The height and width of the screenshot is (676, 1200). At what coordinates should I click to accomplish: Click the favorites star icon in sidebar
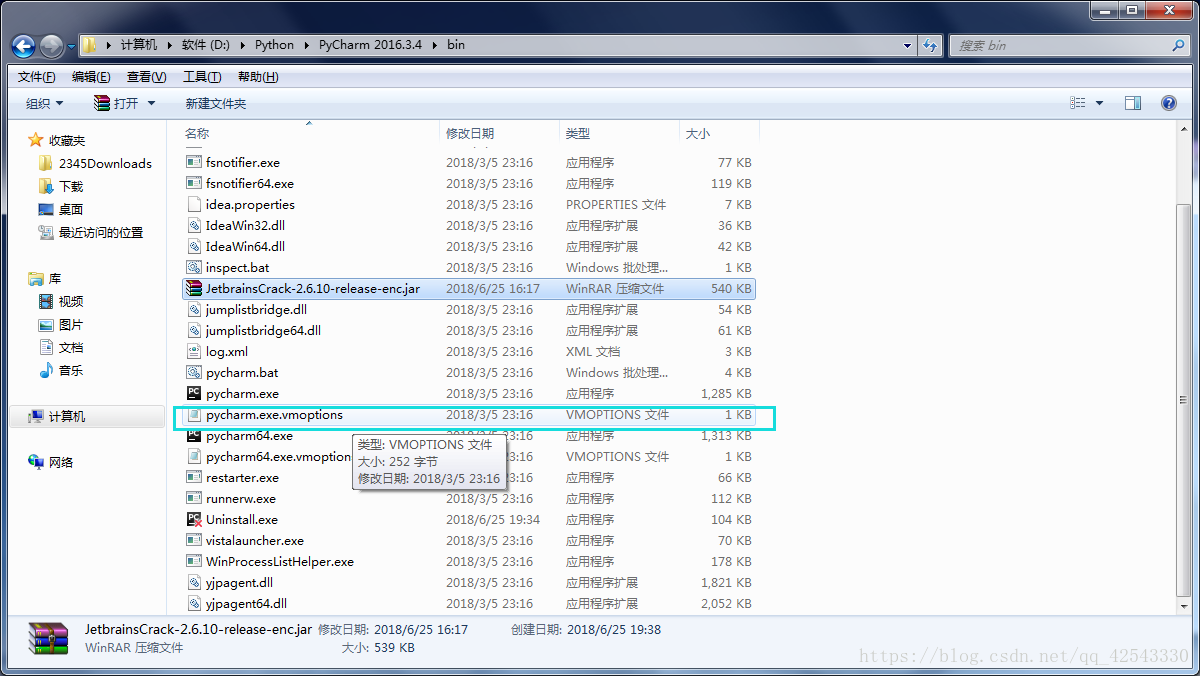(36, 140)
